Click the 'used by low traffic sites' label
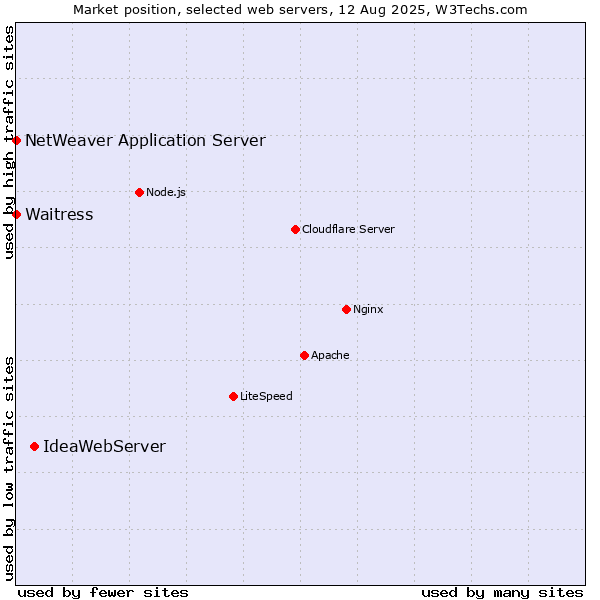 point(9,469)
